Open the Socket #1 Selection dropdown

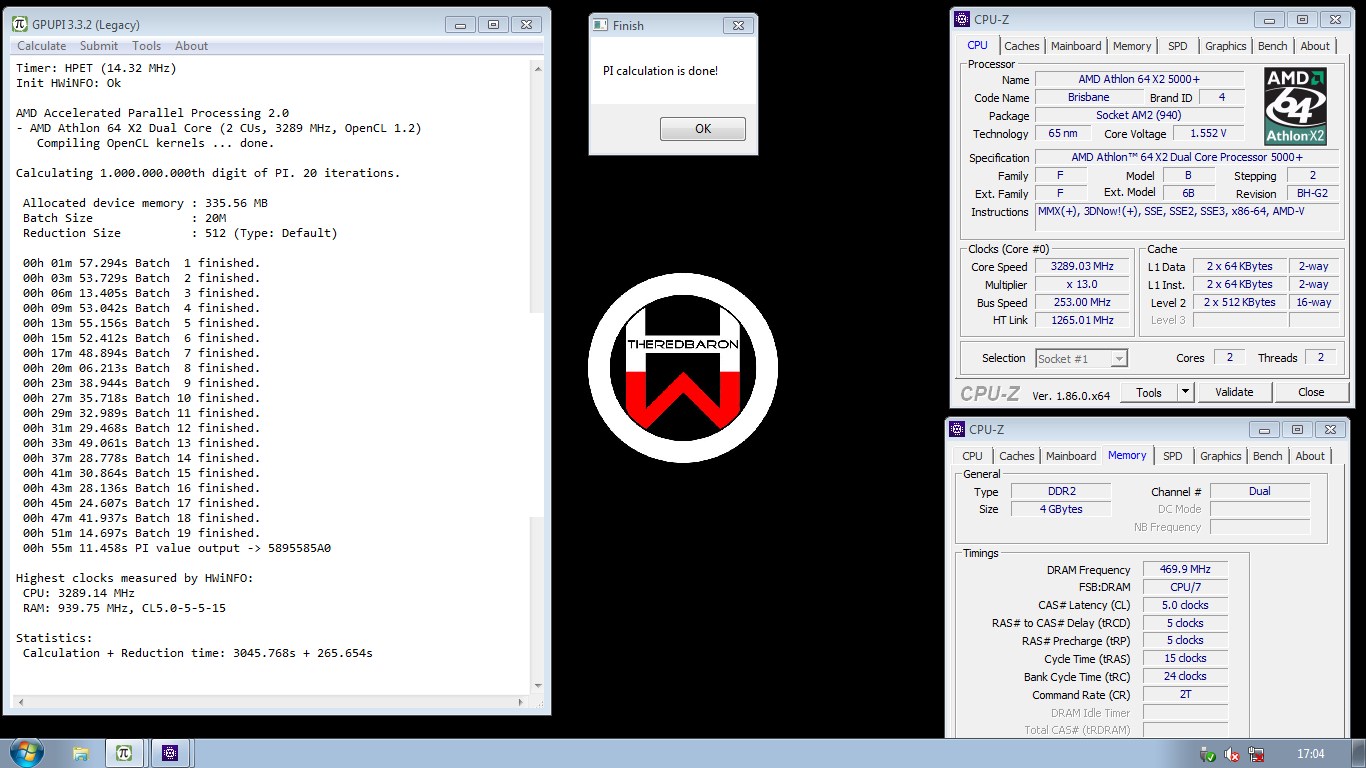pos(1082,358)
